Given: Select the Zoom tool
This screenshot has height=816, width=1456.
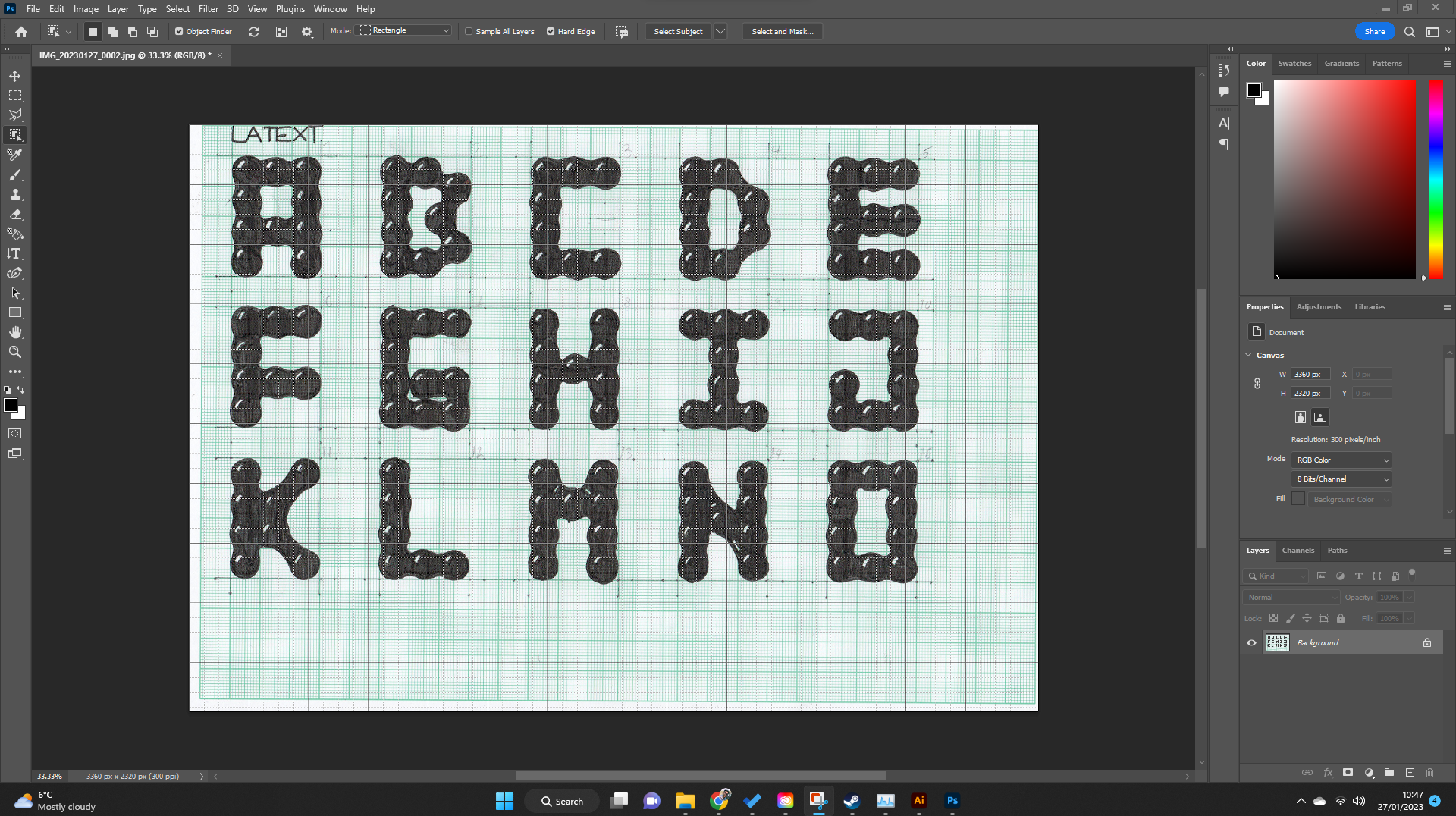Looking at the screenshot, I should coord(15,352).
